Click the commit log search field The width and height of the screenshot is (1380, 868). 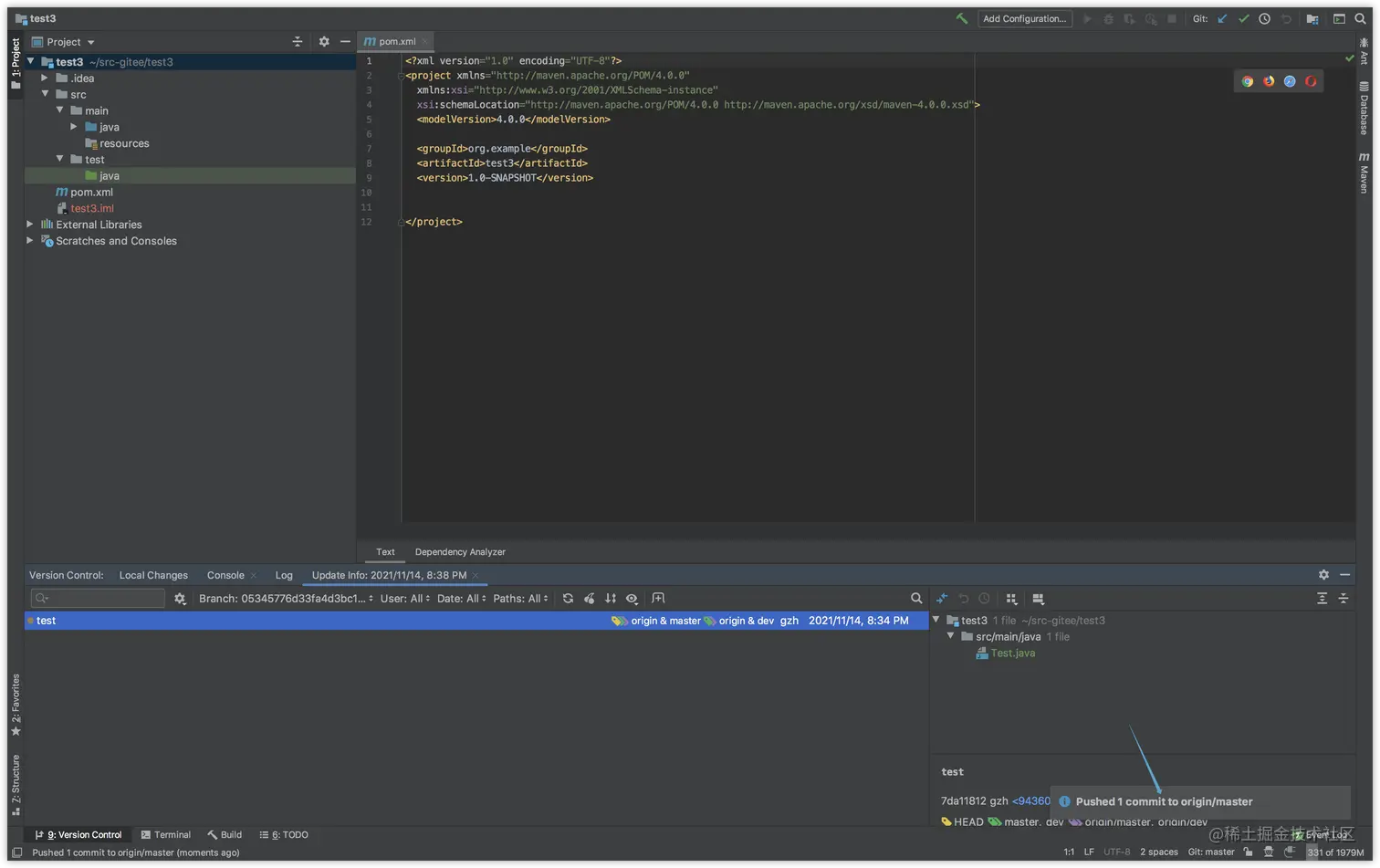(99, 599)
